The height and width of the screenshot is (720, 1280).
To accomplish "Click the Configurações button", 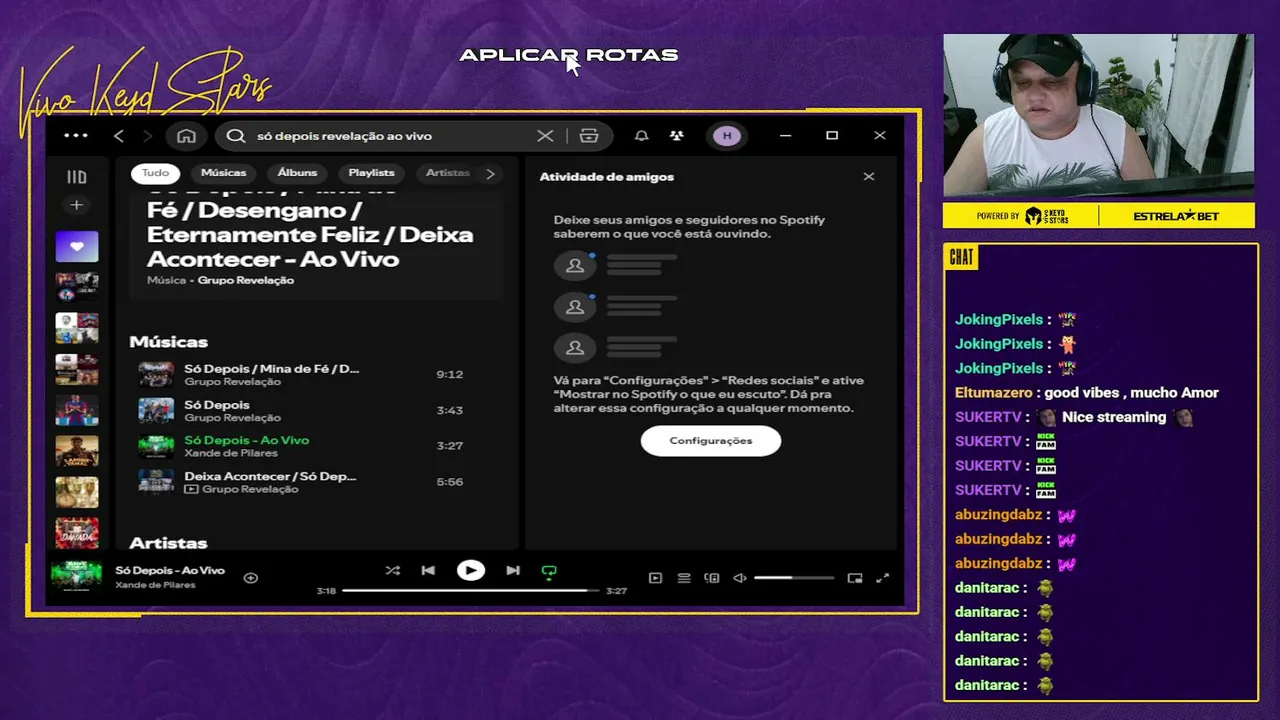I will (711, 441).
